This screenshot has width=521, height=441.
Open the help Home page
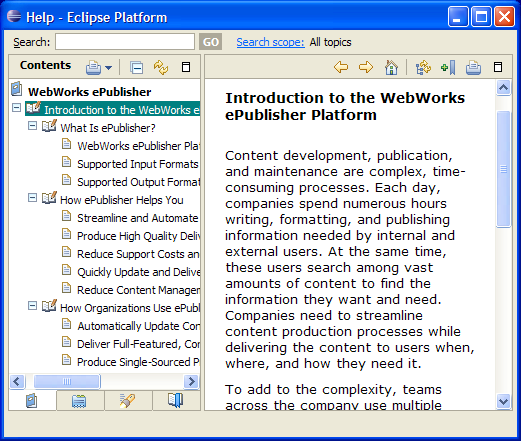click(391, 67)
